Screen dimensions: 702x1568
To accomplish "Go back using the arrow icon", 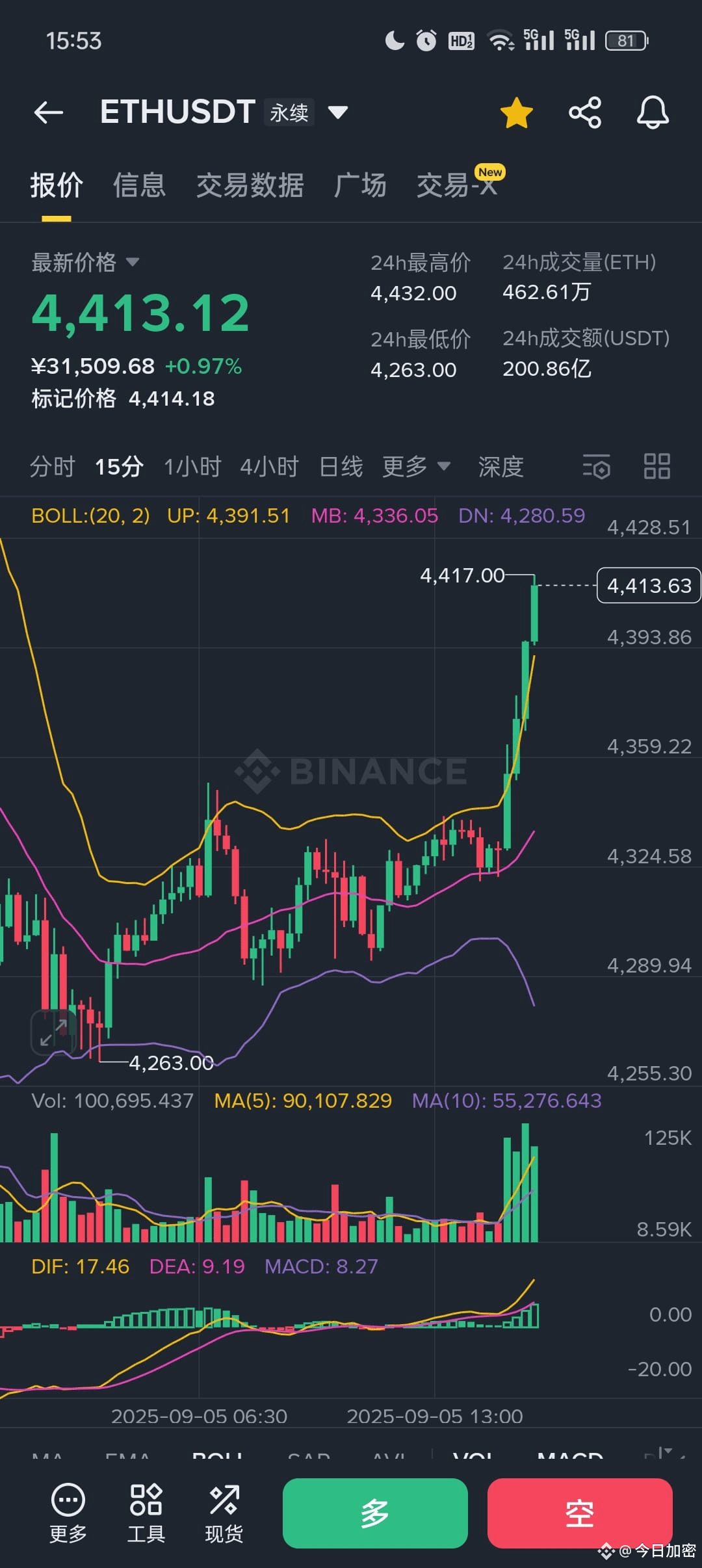I will coord(49,112).
